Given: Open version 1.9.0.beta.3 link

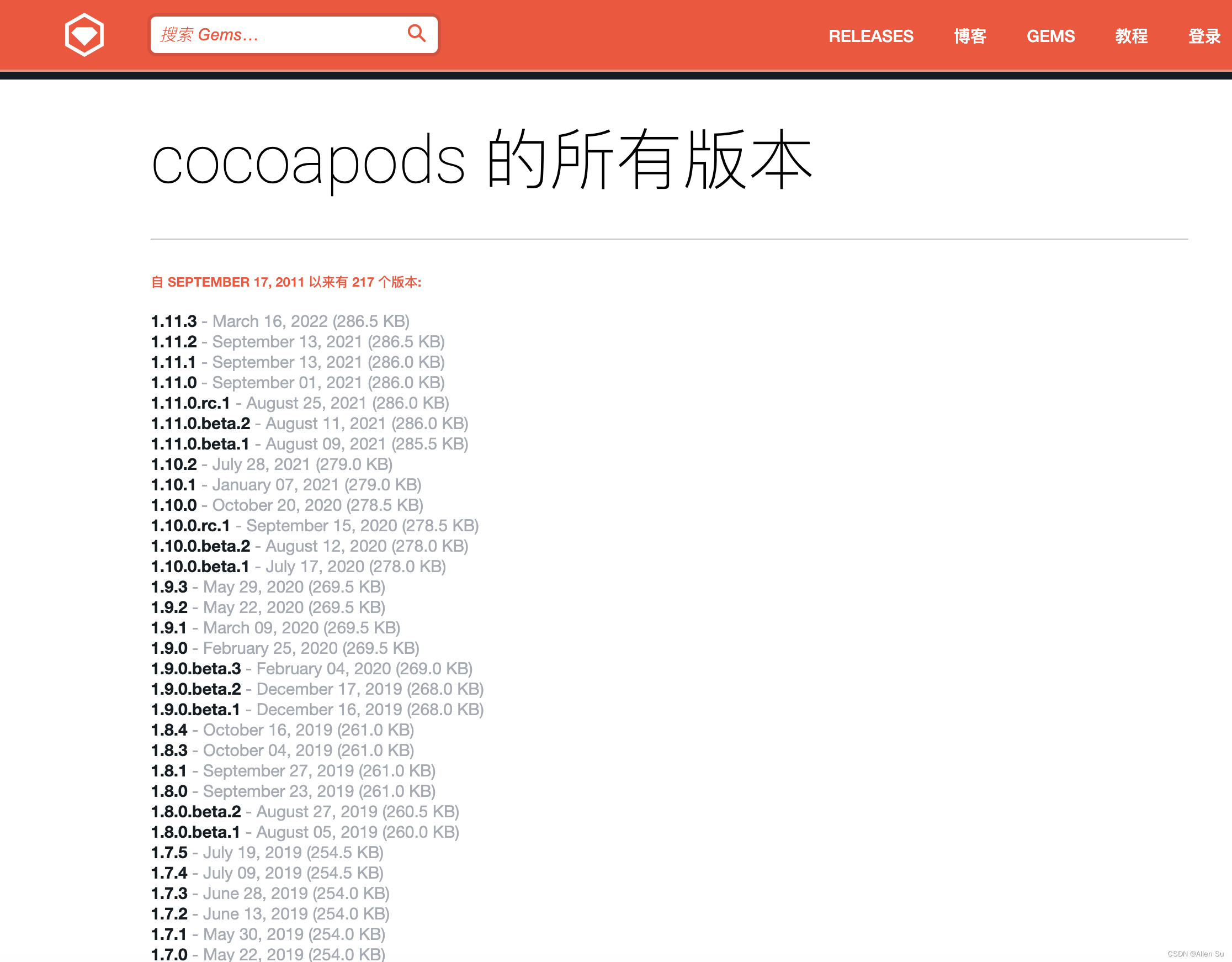Looking at the screenshot, I should [x=196, y=669].
